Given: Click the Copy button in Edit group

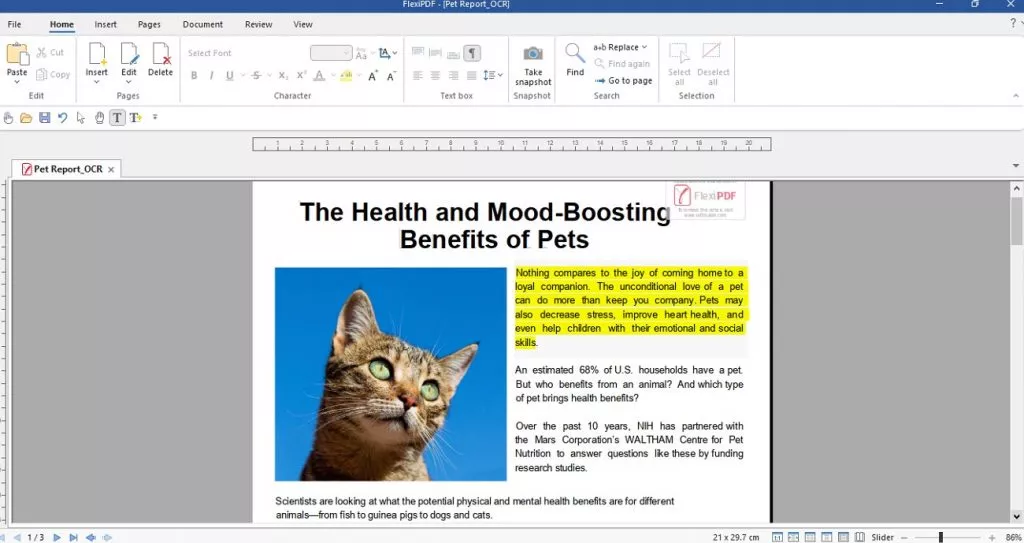Looking at the screenshot, I should click(x=53, y=74).
